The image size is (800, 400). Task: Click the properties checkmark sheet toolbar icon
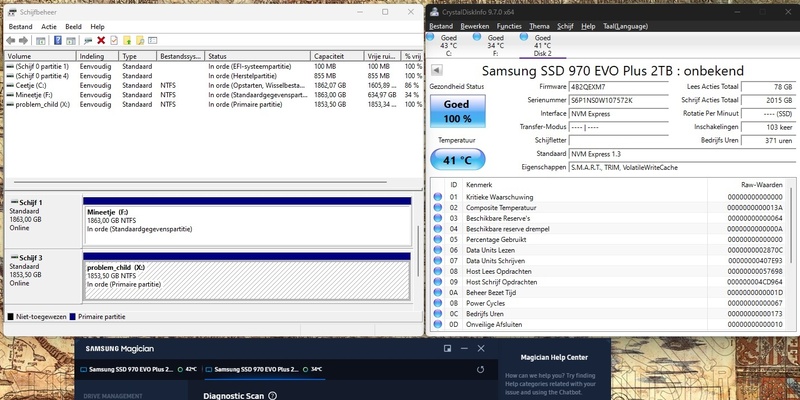(114, 41)
